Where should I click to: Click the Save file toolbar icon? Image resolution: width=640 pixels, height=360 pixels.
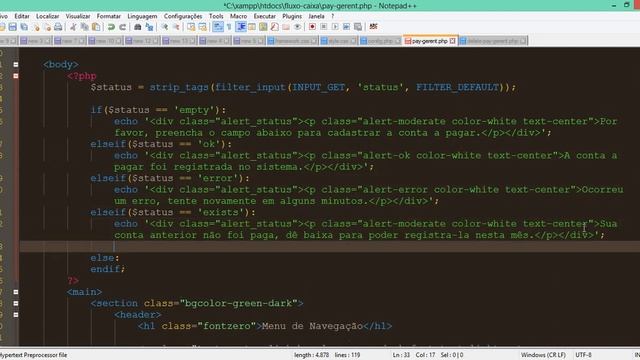[x=13, y=27]
